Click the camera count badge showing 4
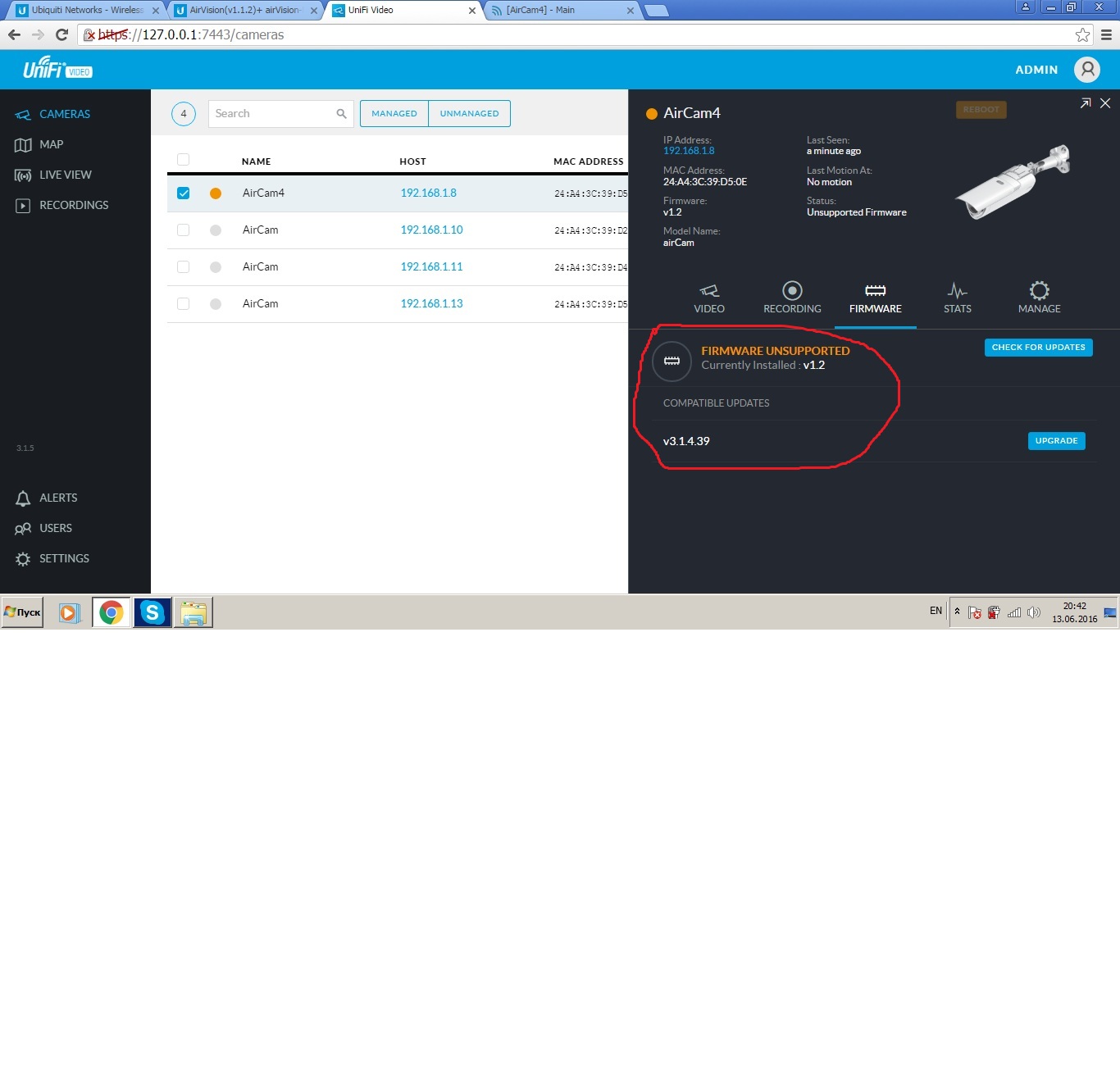Screen dimensions: 1120x1069 point(184,114)
